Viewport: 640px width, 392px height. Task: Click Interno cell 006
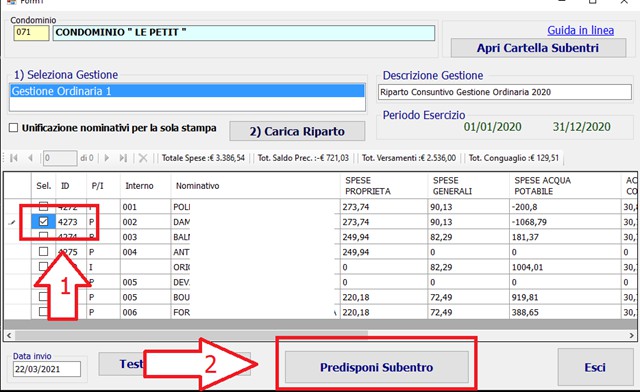145,312
